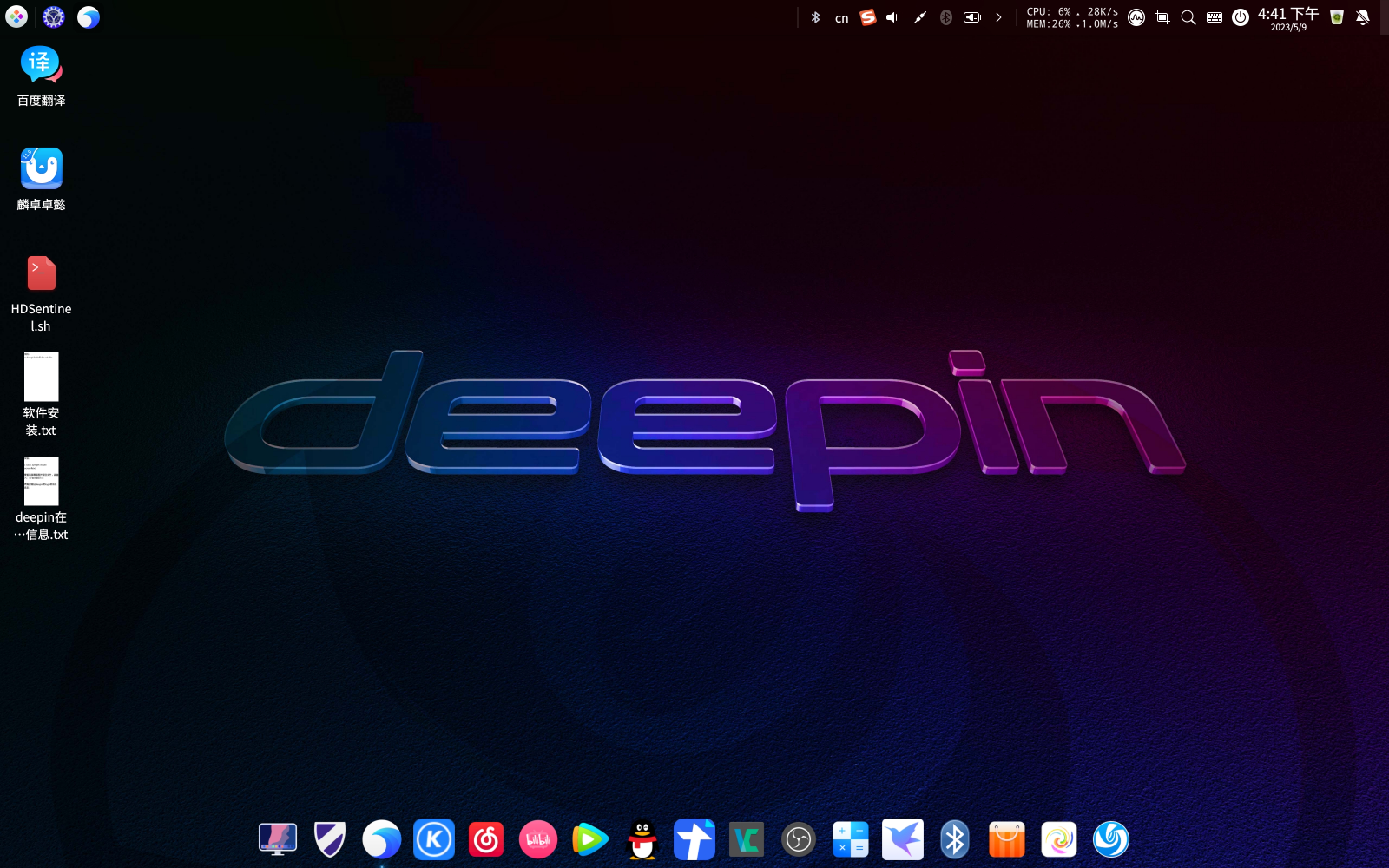Image resolution: width=1389 pixels, height=868 pixels.
Task: Start Tencent Video from the dock
Action: [590, 839]
